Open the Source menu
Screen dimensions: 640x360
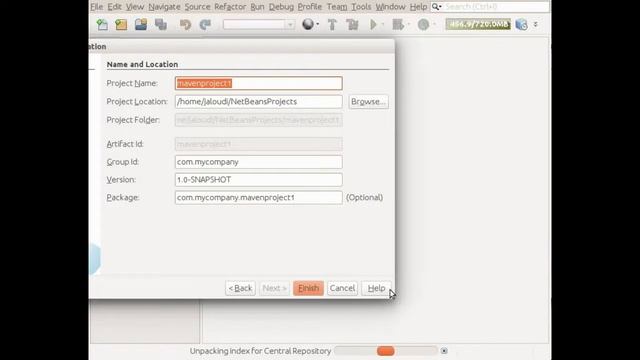click(197, 7)
